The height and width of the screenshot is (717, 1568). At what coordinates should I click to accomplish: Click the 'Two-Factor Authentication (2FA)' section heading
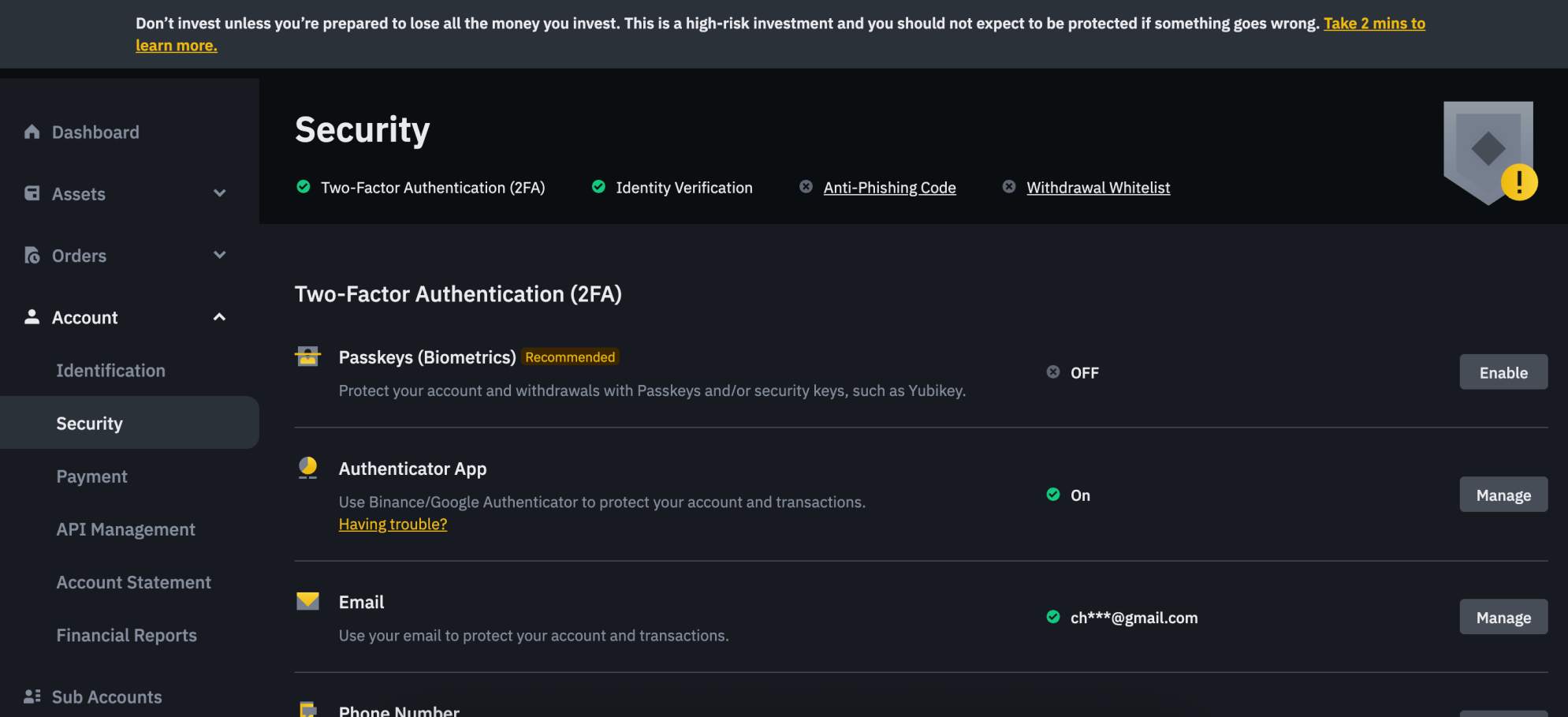coord(458,293)
